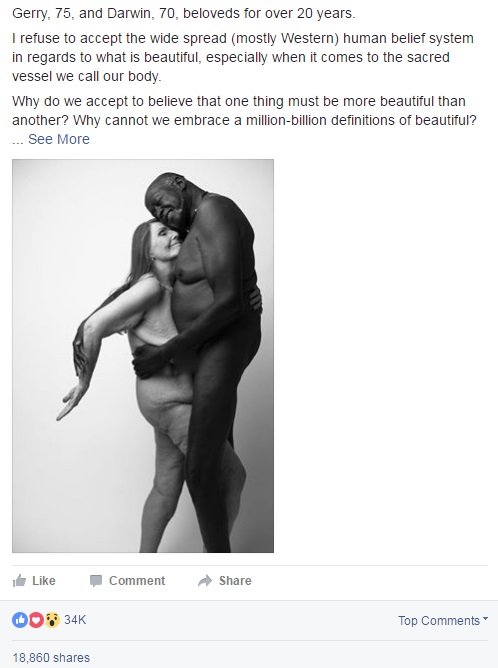This screenshot has height=668, width=498.
Task: Expand the Top Comments sorting dropdown
Action: (x=443, y=620)
